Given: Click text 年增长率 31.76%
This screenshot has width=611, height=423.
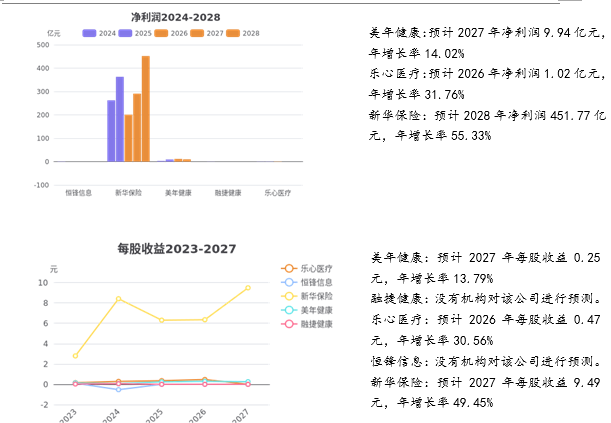Looking at the screenshot, I should click(x=417, y=94).
